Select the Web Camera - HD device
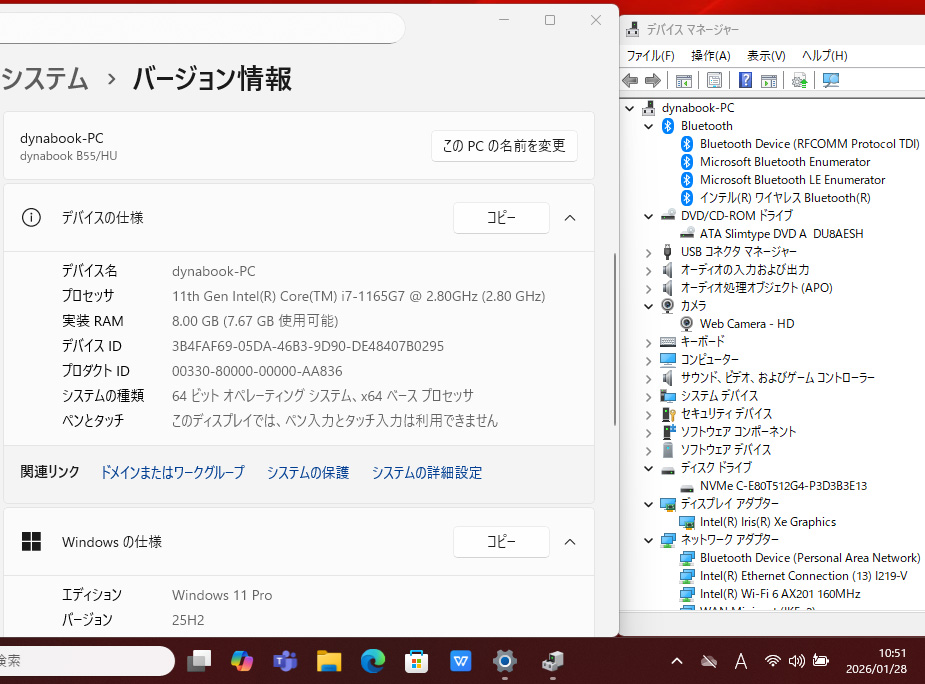This screenshot has width=925, height=684. coord(746,324)
